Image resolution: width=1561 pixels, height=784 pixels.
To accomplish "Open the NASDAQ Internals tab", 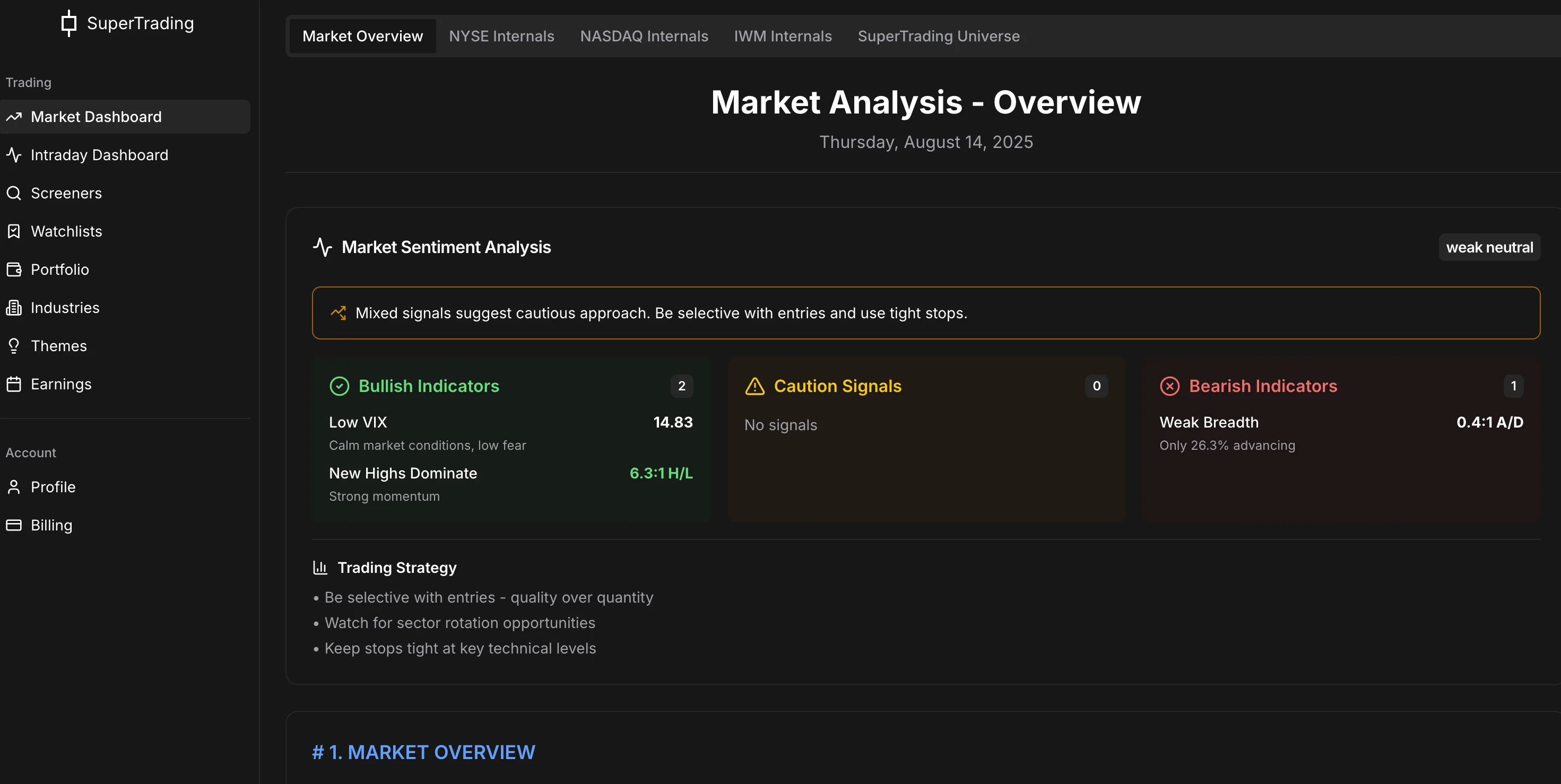I will pyautogui.click(x=644, y=37).
